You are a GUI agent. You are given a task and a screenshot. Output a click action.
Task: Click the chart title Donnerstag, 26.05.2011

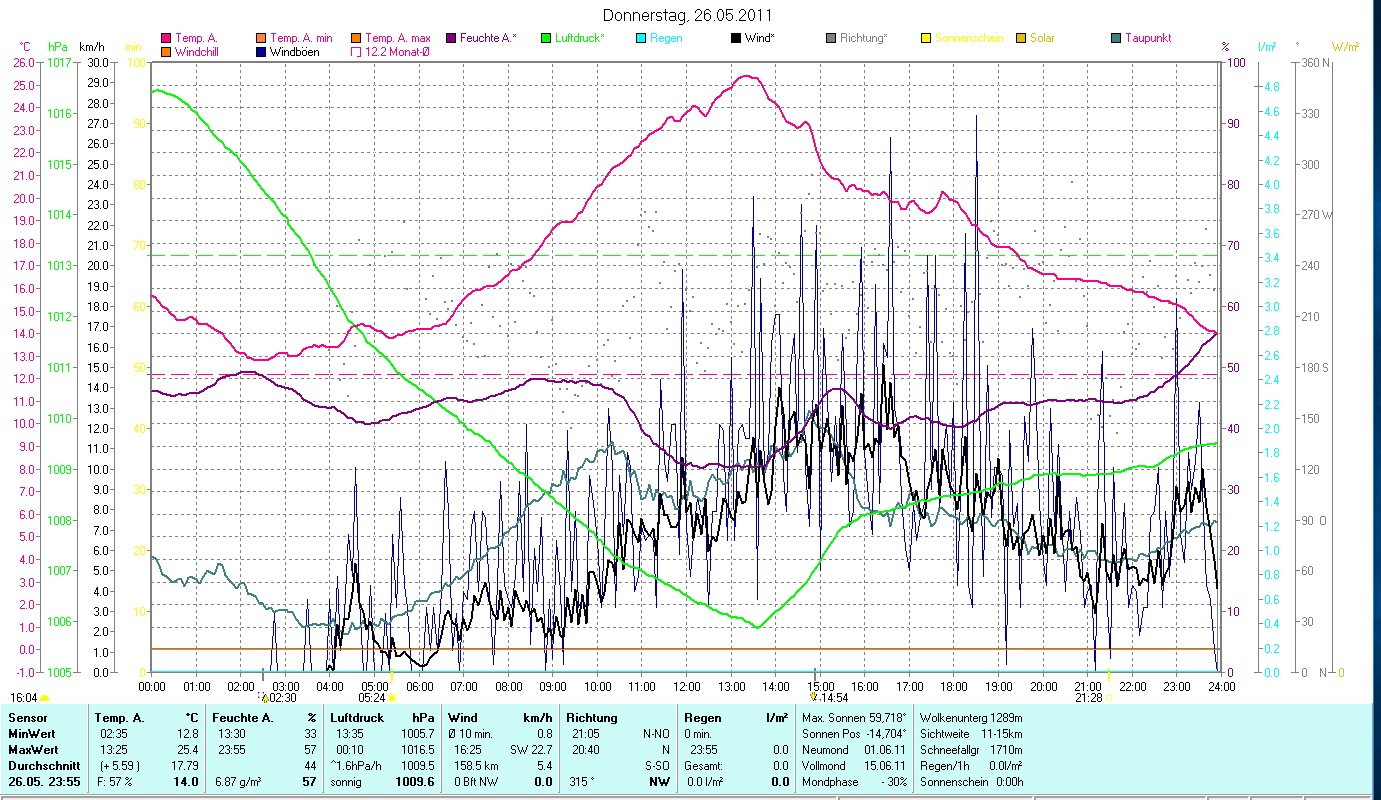pos(688,16)
